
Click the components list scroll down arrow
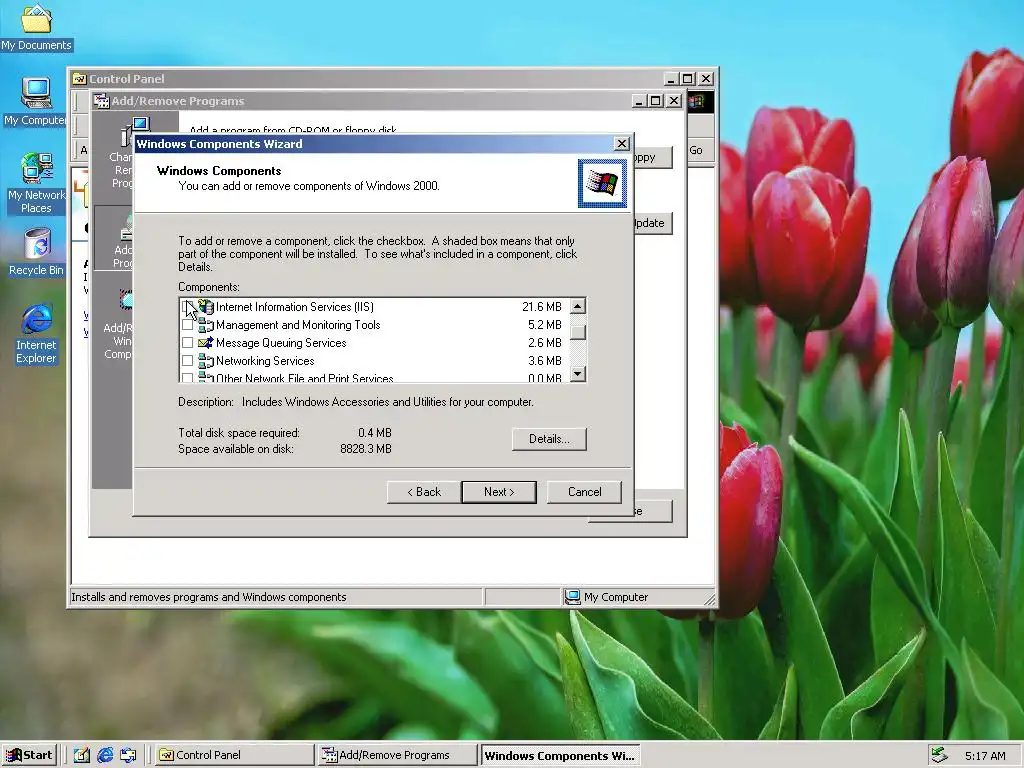577,374
